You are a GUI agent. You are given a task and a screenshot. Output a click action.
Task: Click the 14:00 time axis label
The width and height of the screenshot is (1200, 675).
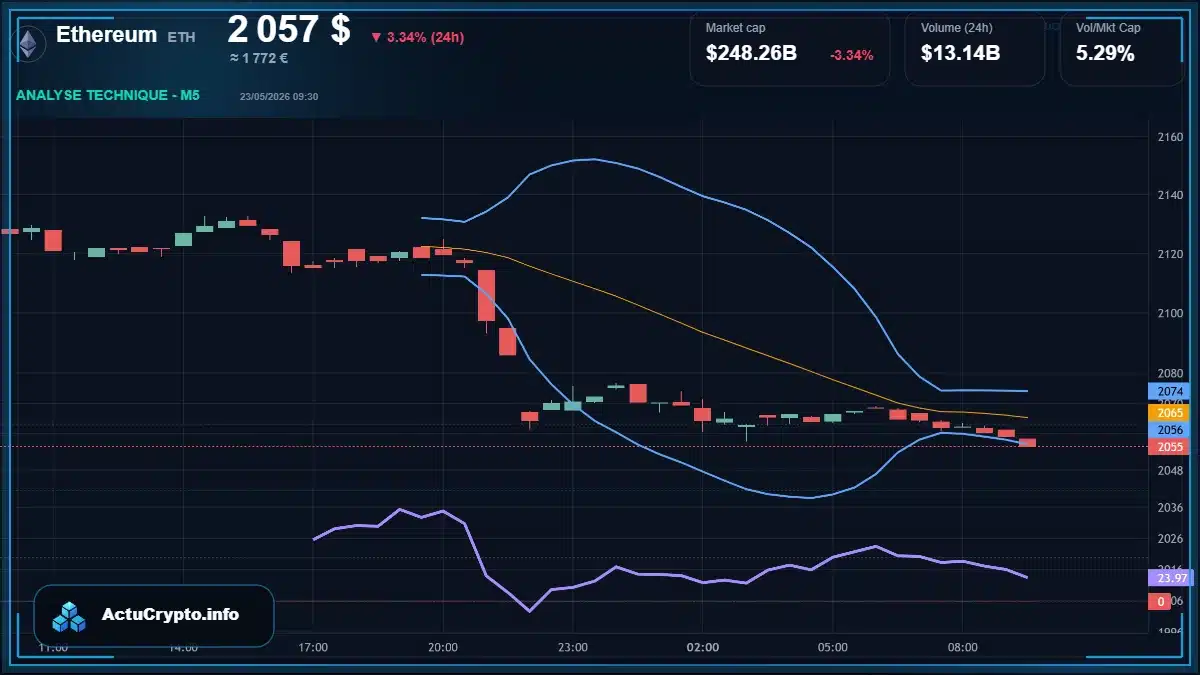[183, 648]
